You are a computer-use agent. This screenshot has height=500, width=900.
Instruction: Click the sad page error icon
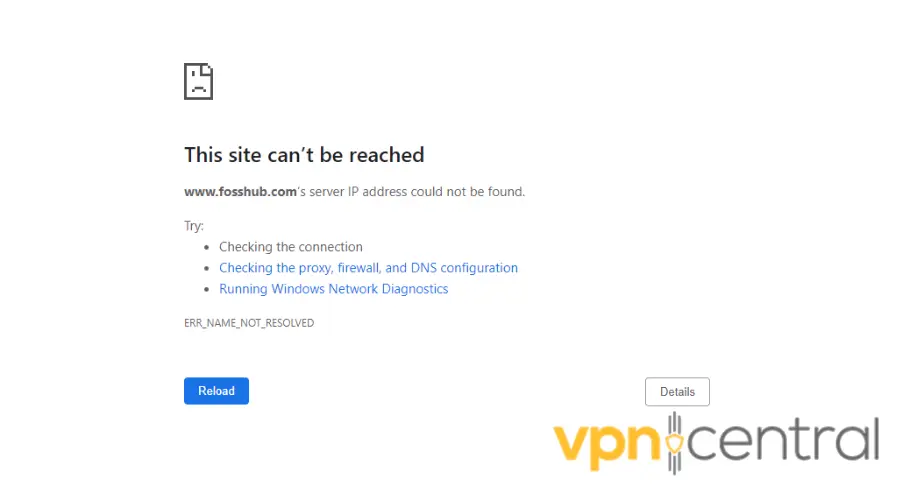click(199, 82)
